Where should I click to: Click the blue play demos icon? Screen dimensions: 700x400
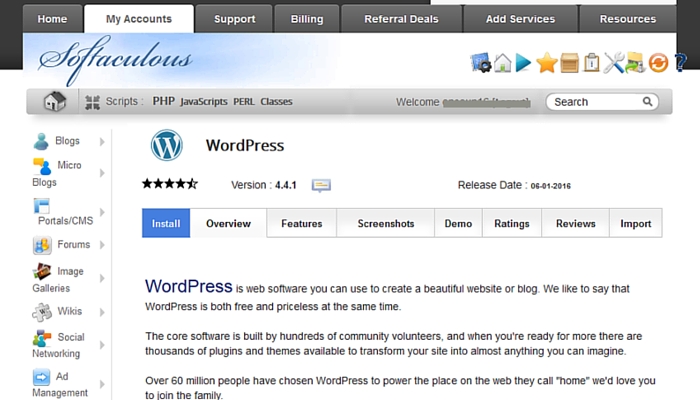[523, 62]
